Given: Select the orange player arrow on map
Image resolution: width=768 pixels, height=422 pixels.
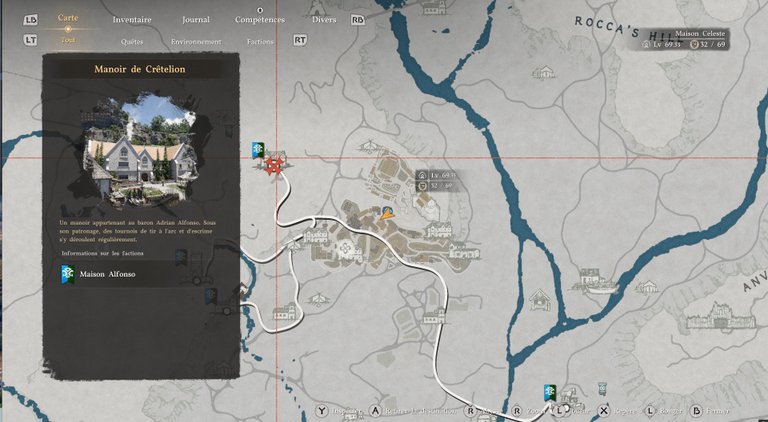Looking at the screenshot, I should [386, 213].
